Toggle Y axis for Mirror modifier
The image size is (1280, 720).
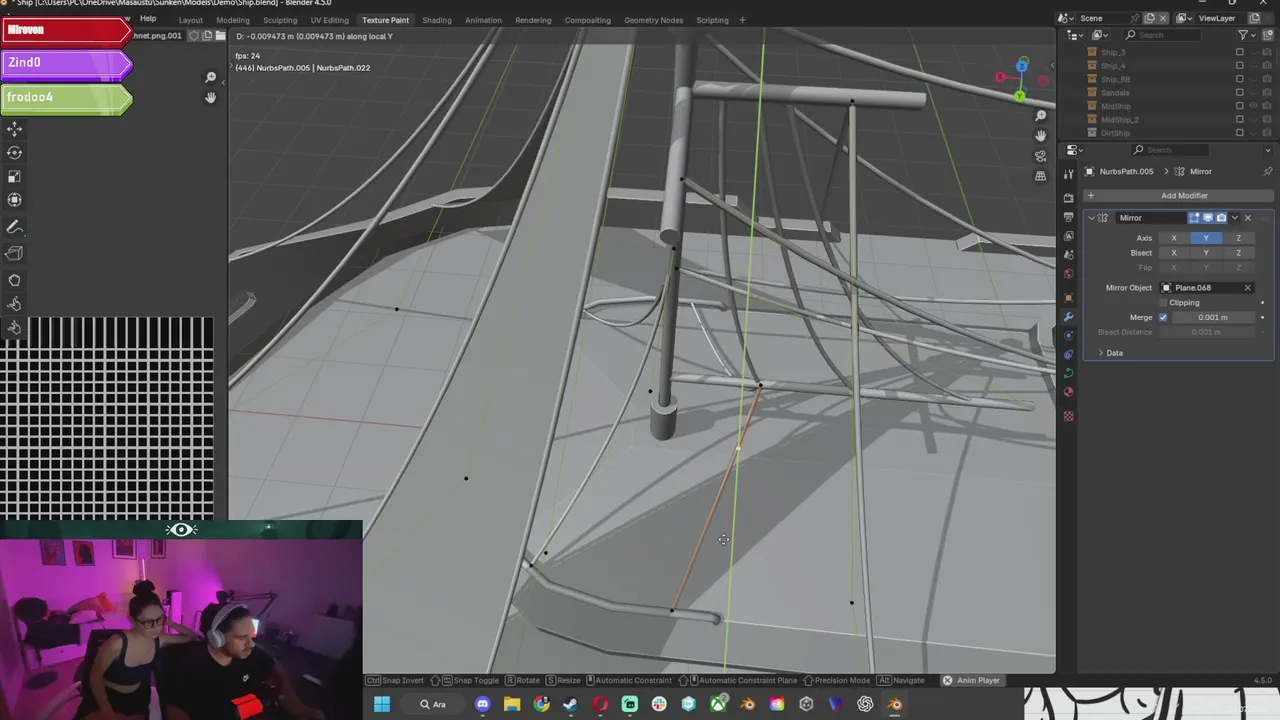[x=1206, y=238]
